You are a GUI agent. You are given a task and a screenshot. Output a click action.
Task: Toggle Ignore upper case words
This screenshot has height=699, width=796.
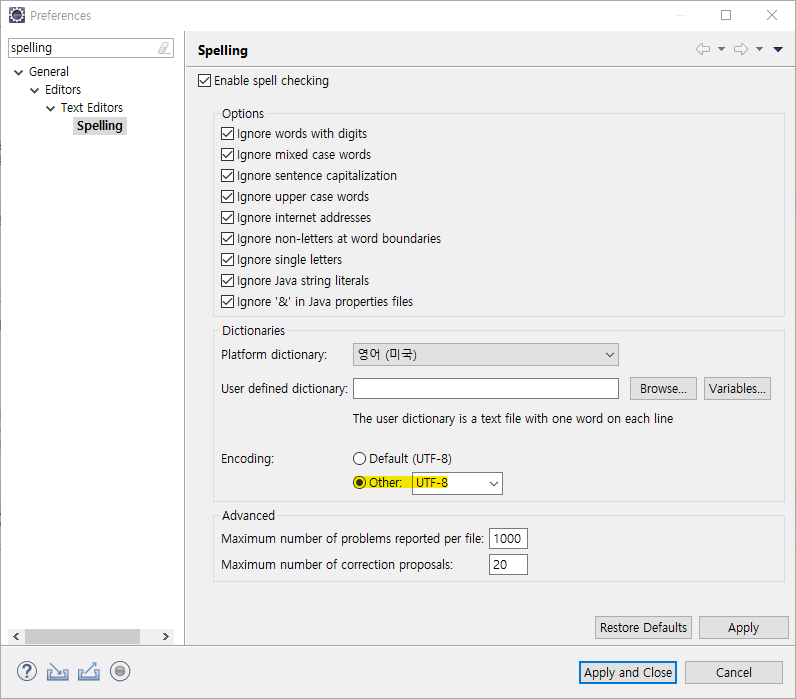pos(227,196)
